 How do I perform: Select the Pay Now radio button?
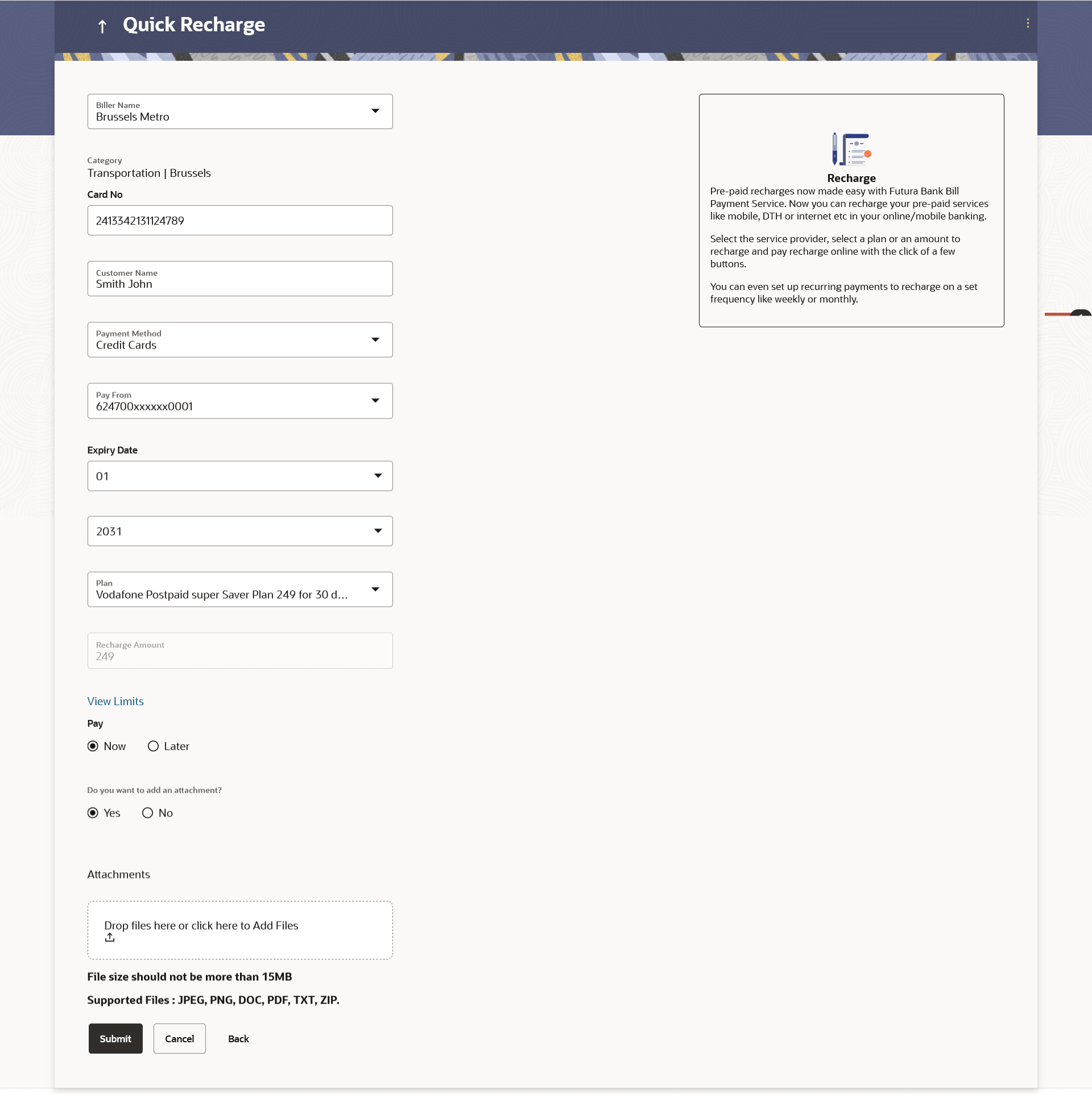[x=93, y=746]
